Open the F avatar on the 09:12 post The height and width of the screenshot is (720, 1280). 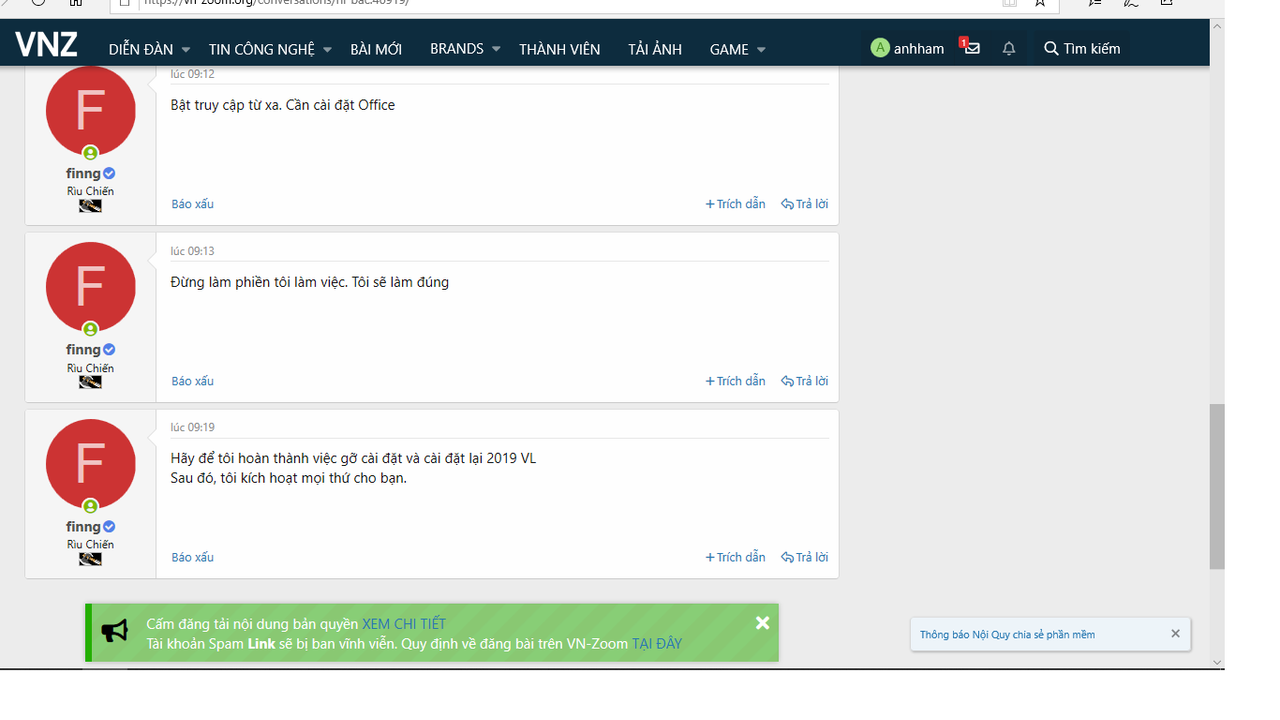[91, 111]
